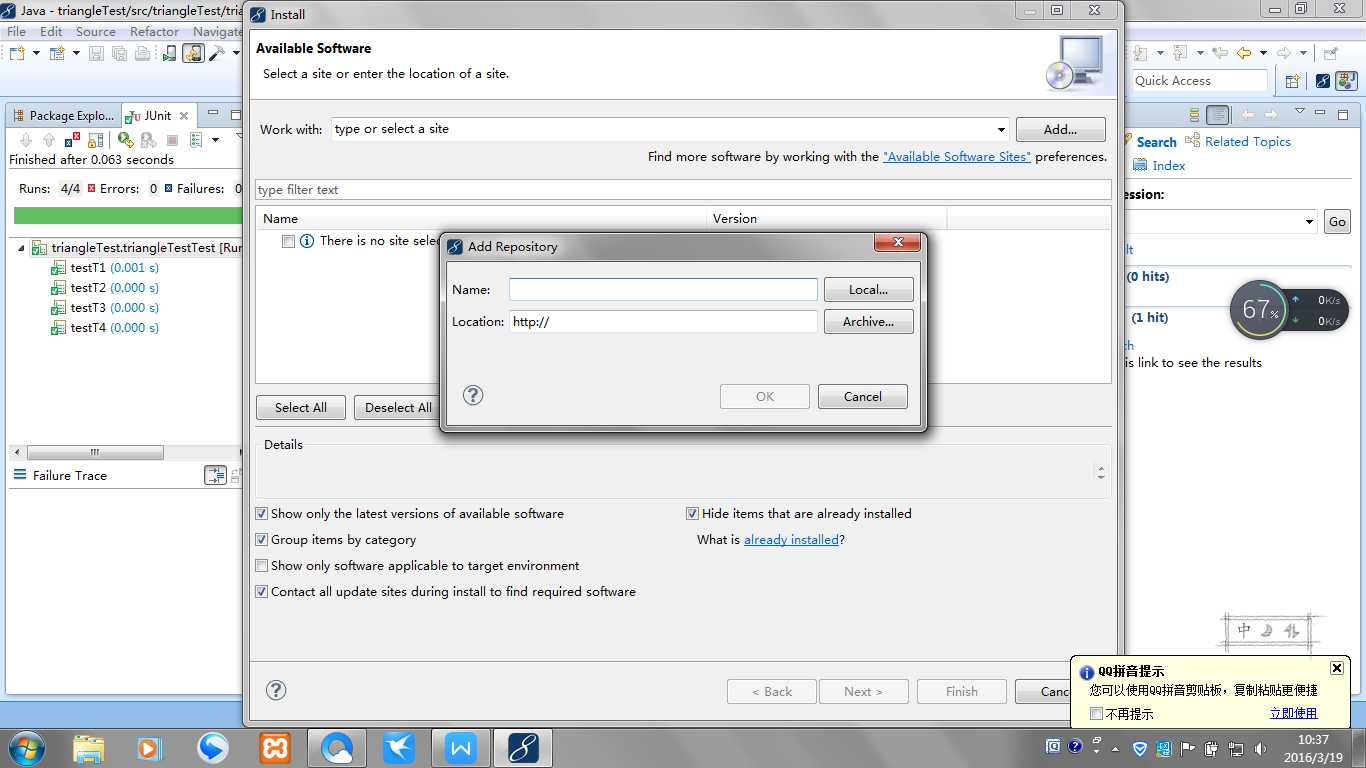Click the Rerun Test icon in JUnit view
This screenshot has height=768, width=1366.
pyautogui.click(x=125, y=140)
